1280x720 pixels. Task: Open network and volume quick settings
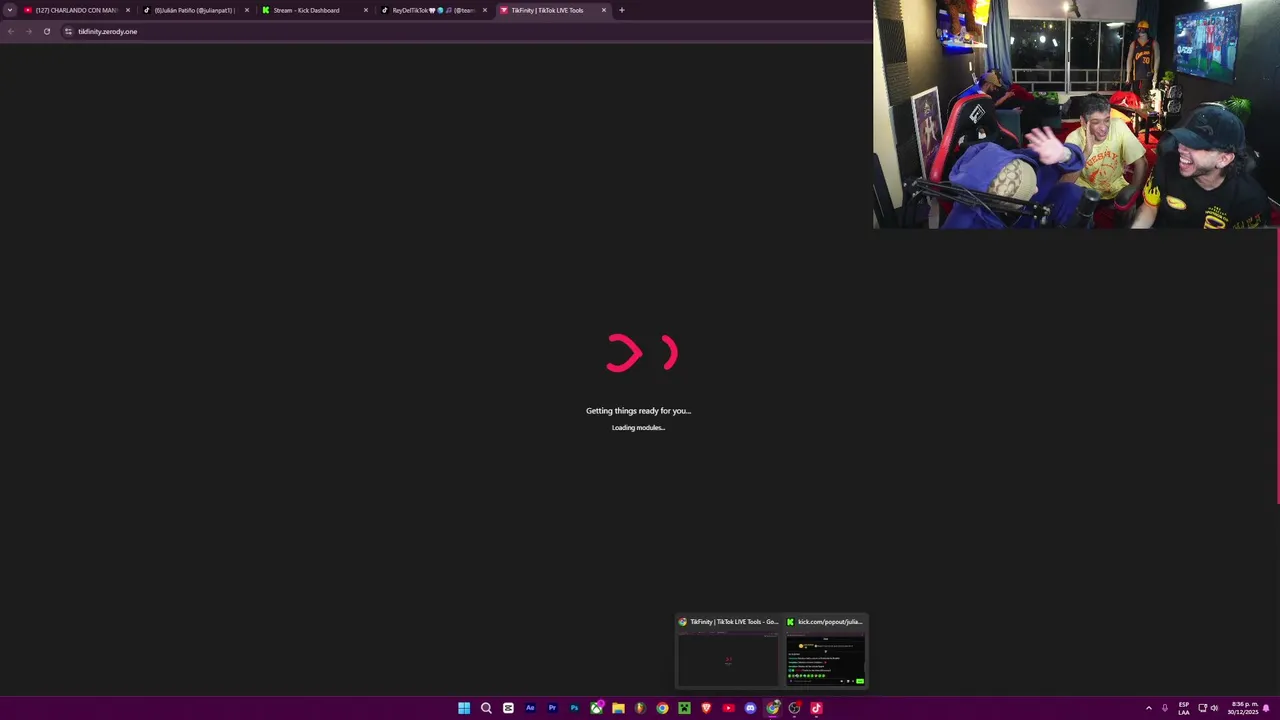1208,708
